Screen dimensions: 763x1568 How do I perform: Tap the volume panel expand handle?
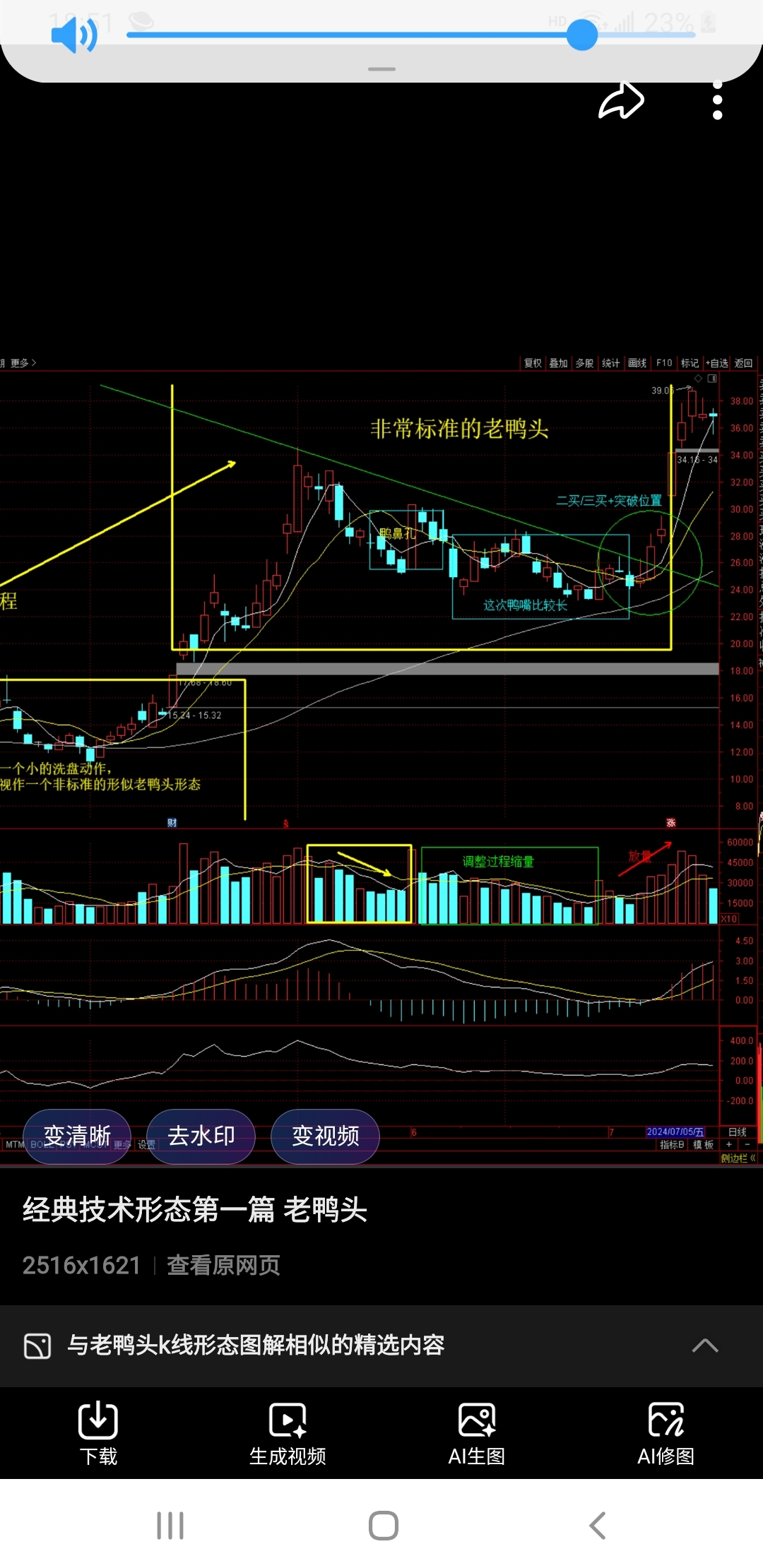[x=381, y=69]
